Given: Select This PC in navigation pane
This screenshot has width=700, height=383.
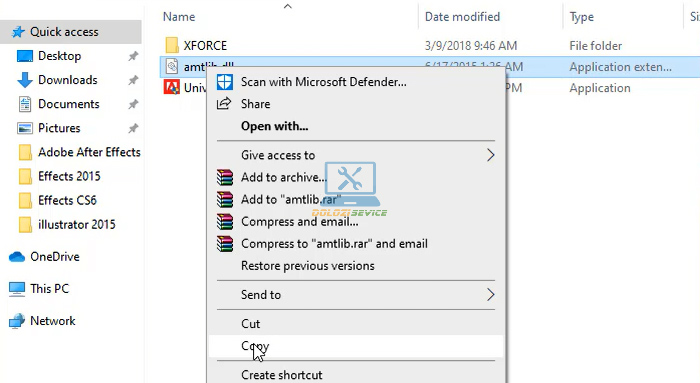Looking at the screenshot, I should 50,289.
